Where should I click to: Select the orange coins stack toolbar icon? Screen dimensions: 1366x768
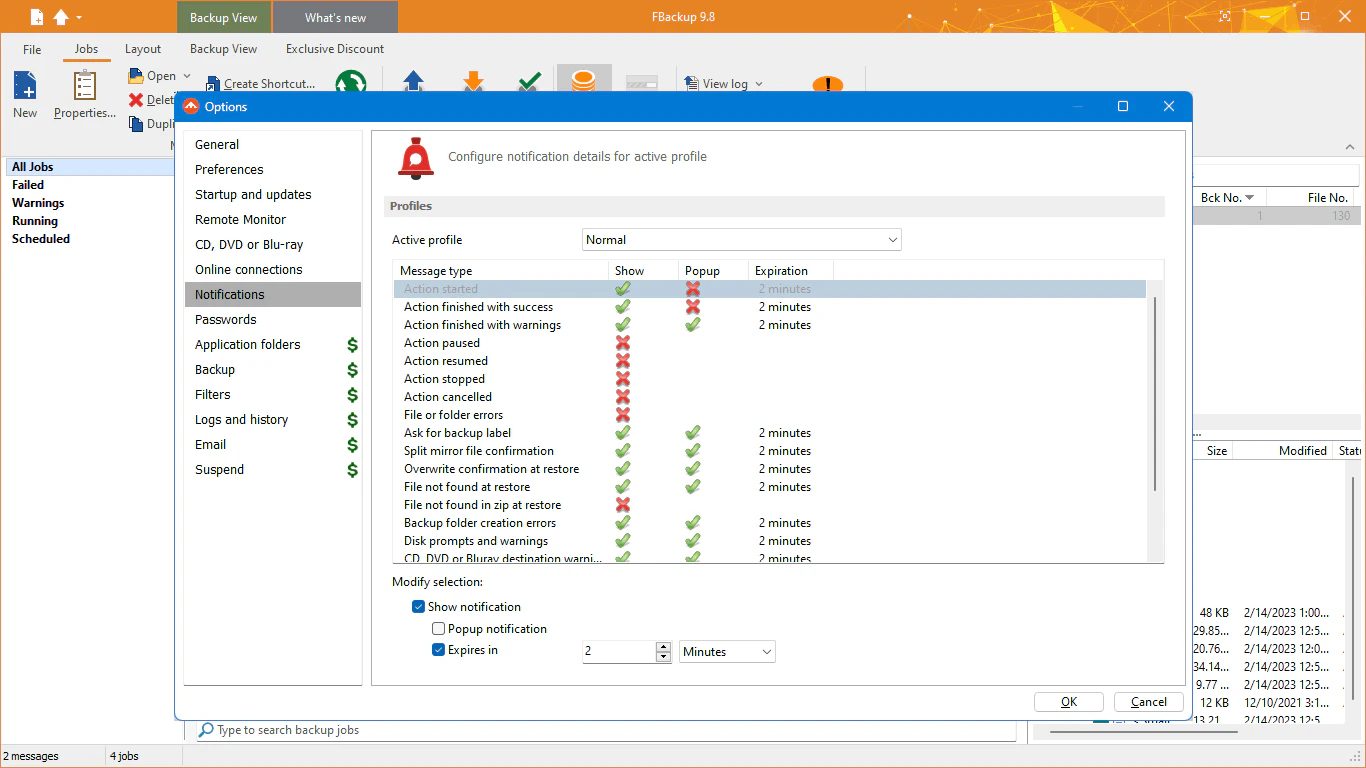(x=584, y=80)
